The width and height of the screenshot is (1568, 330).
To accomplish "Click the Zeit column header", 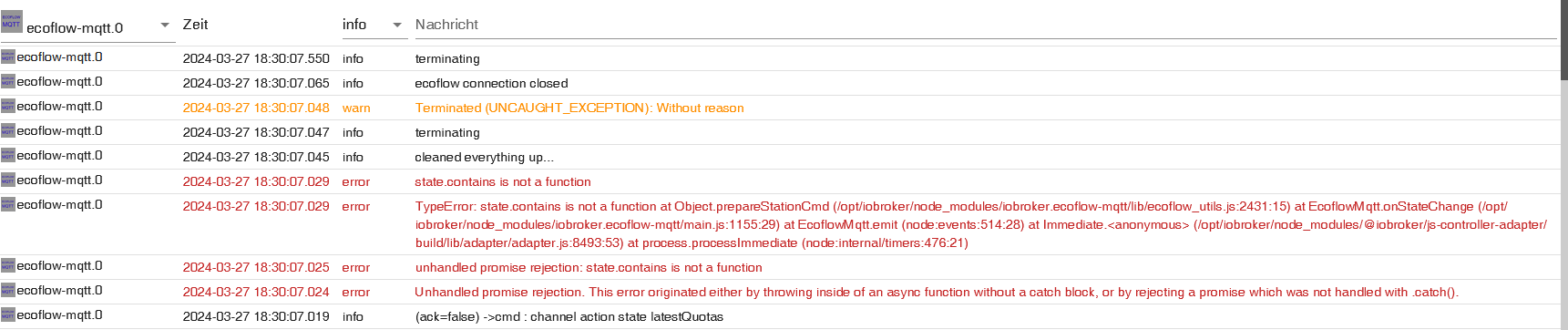I will tap(196, 25).
